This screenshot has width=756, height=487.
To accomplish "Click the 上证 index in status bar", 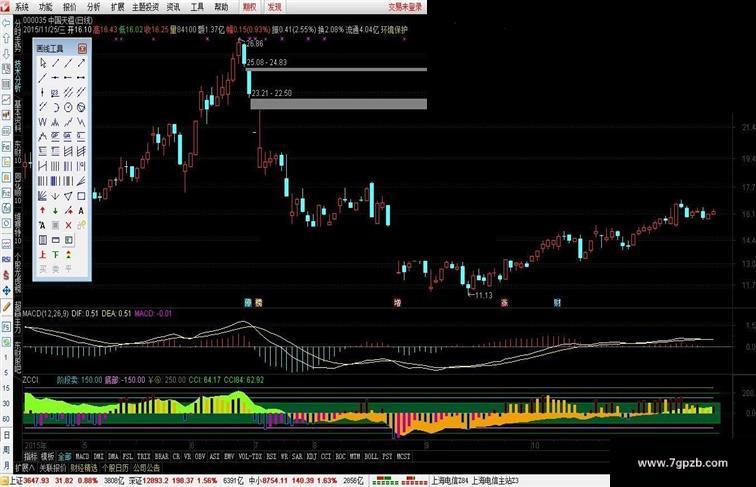I will click(x=16, y=481).
